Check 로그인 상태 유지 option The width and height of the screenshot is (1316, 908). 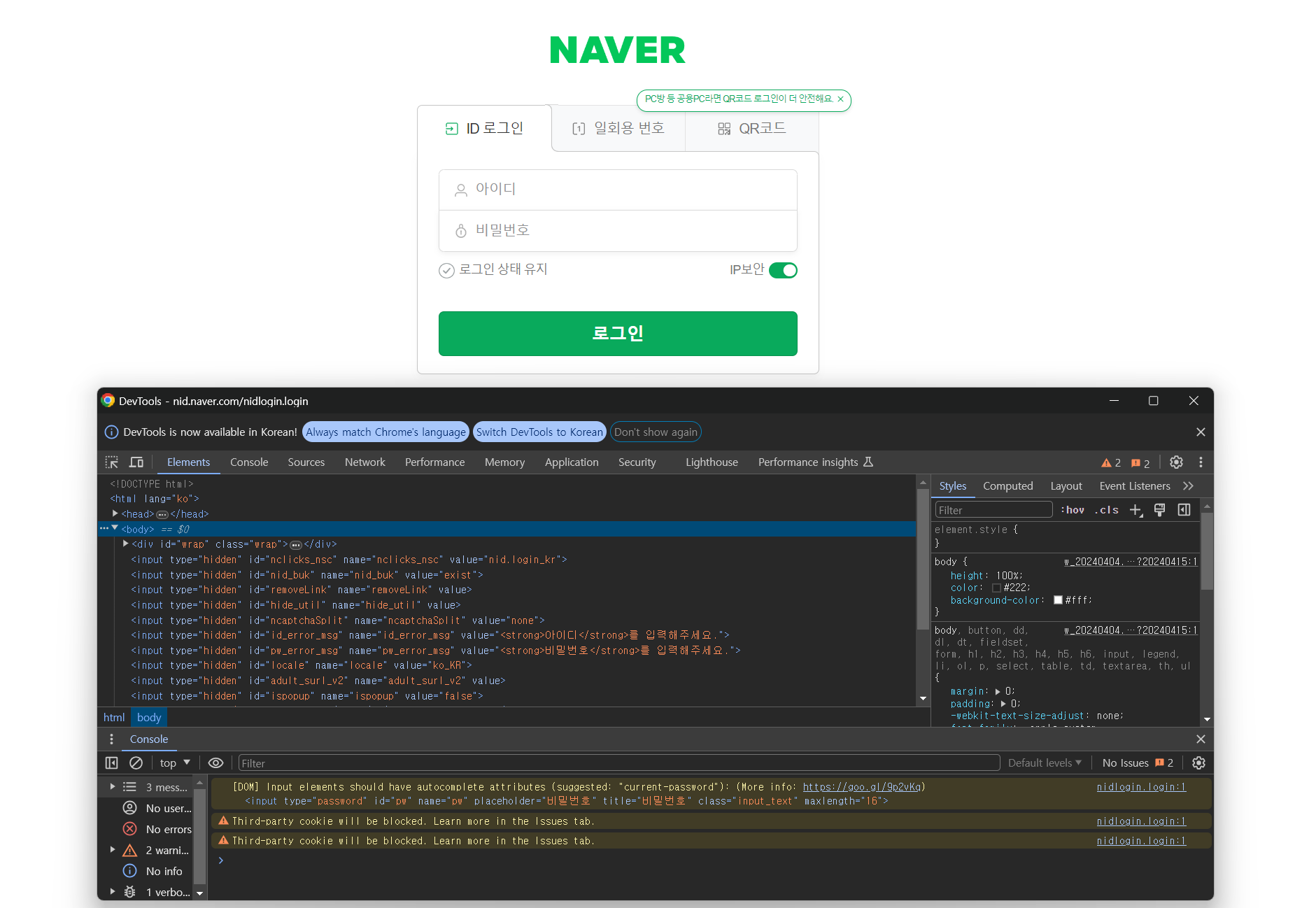493,270
